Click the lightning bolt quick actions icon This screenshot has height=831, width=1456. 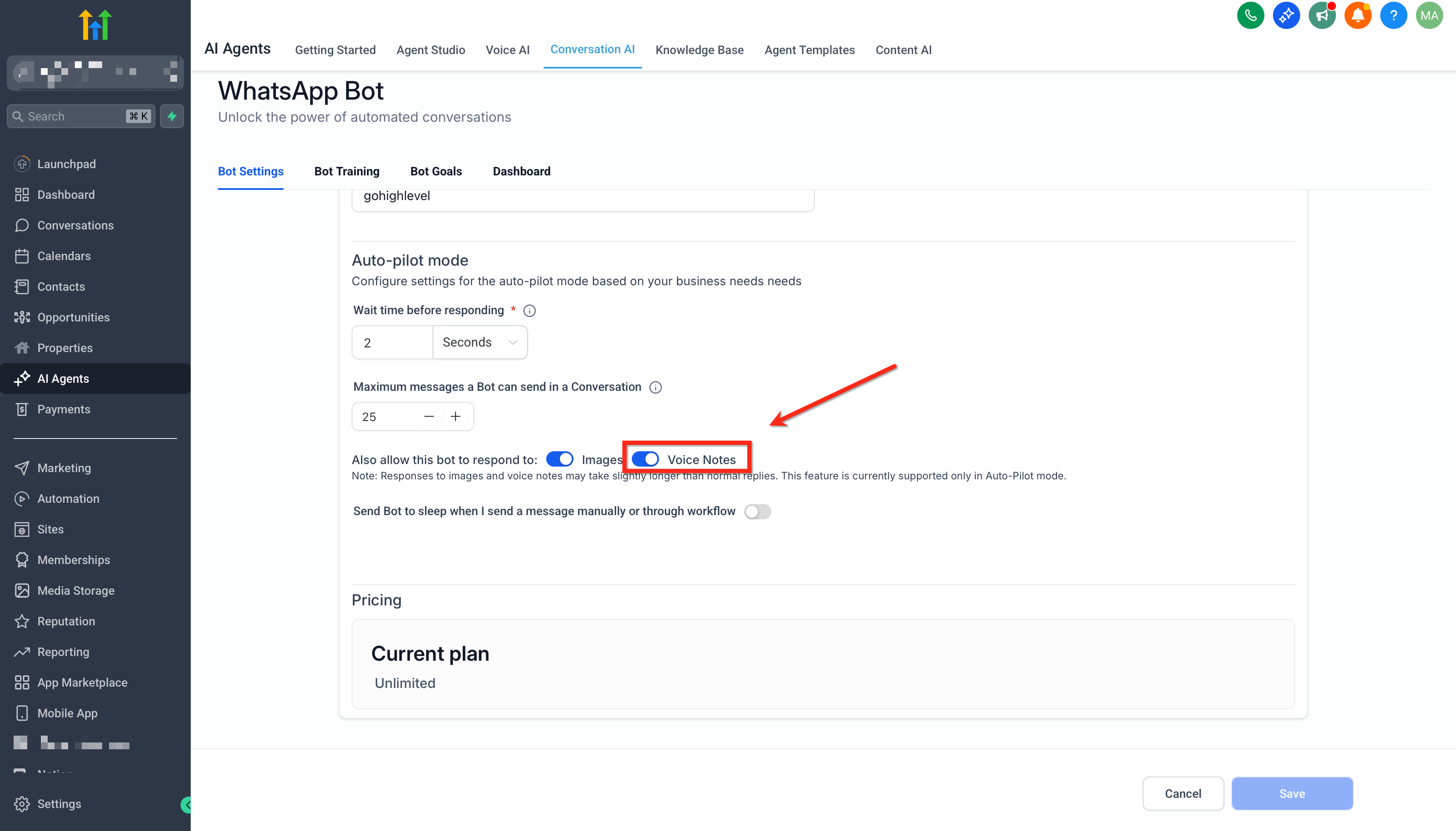click(172, 116)
